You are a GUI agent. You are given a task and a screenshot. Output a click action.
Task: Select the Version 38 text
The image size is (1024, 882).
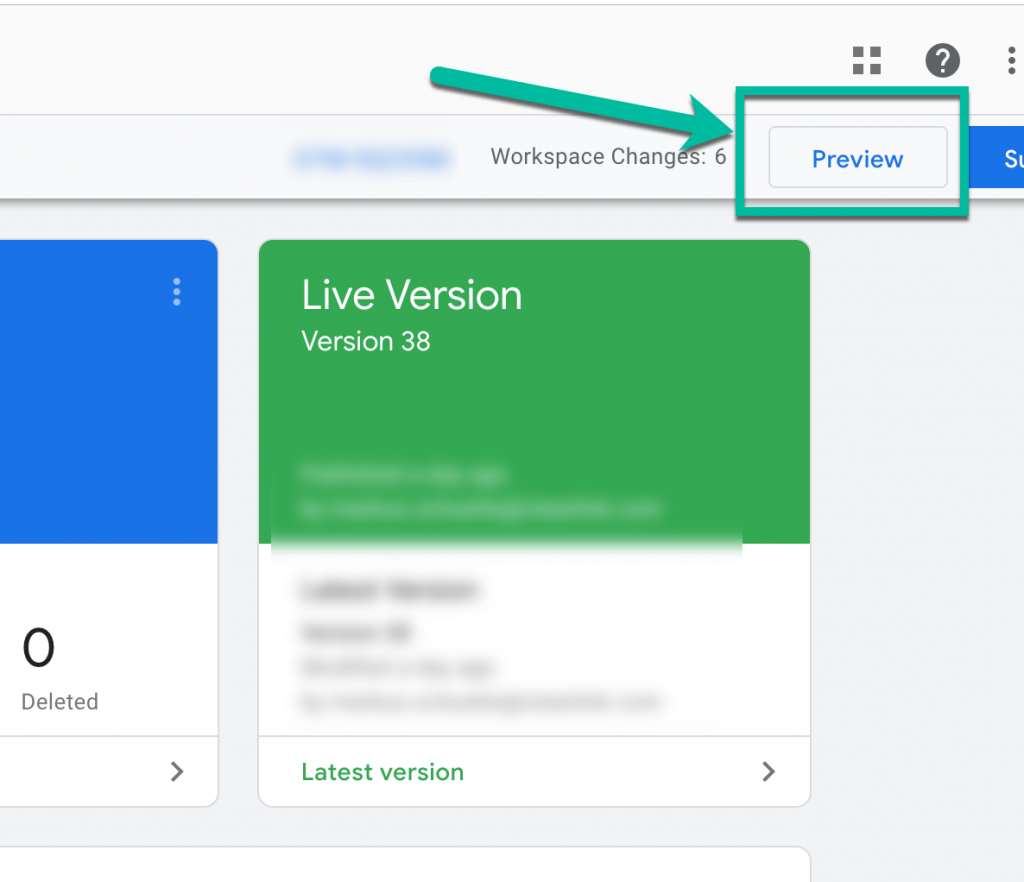click(x=366, y=341)
